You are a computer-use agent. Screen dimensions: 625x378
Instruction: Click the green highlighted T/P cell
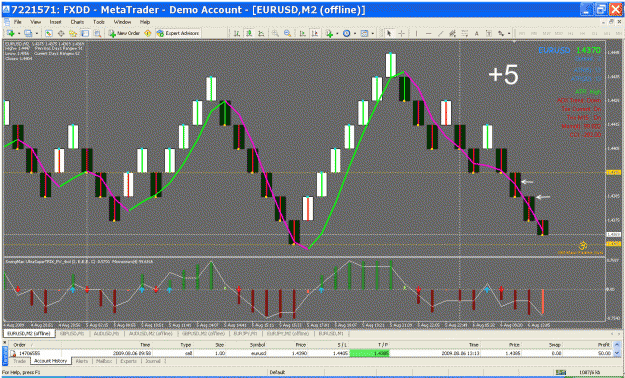(x=369, y=353)
